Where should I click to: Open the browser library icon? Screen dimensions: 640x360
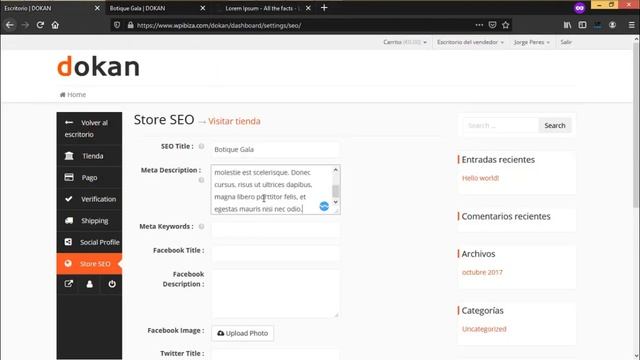[x=567, y=25]
